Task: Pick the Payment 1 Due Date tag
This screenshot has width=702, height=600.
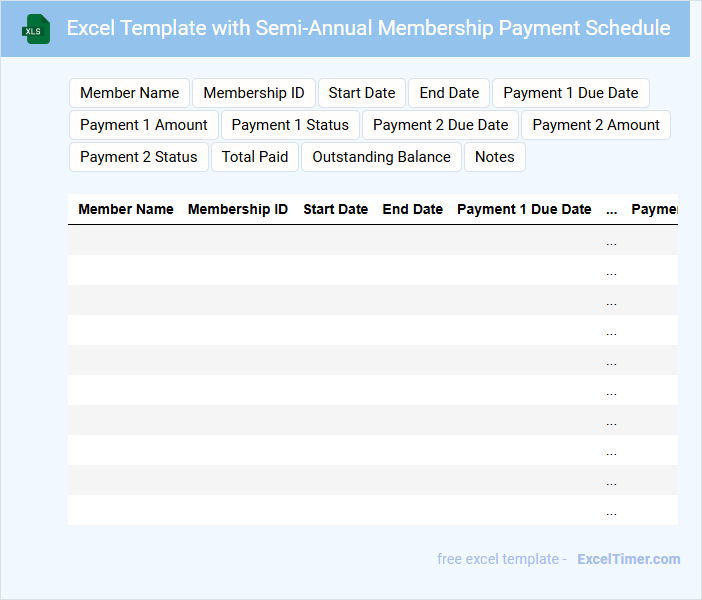Action: tap(570, 93)
